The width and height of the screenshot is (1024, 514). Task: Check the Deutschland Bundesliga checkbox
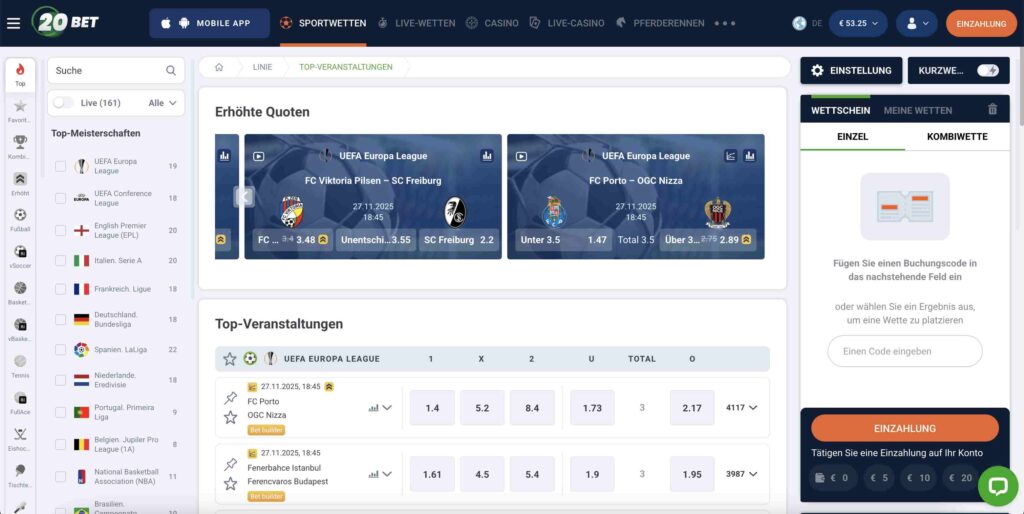pos(61,319)
